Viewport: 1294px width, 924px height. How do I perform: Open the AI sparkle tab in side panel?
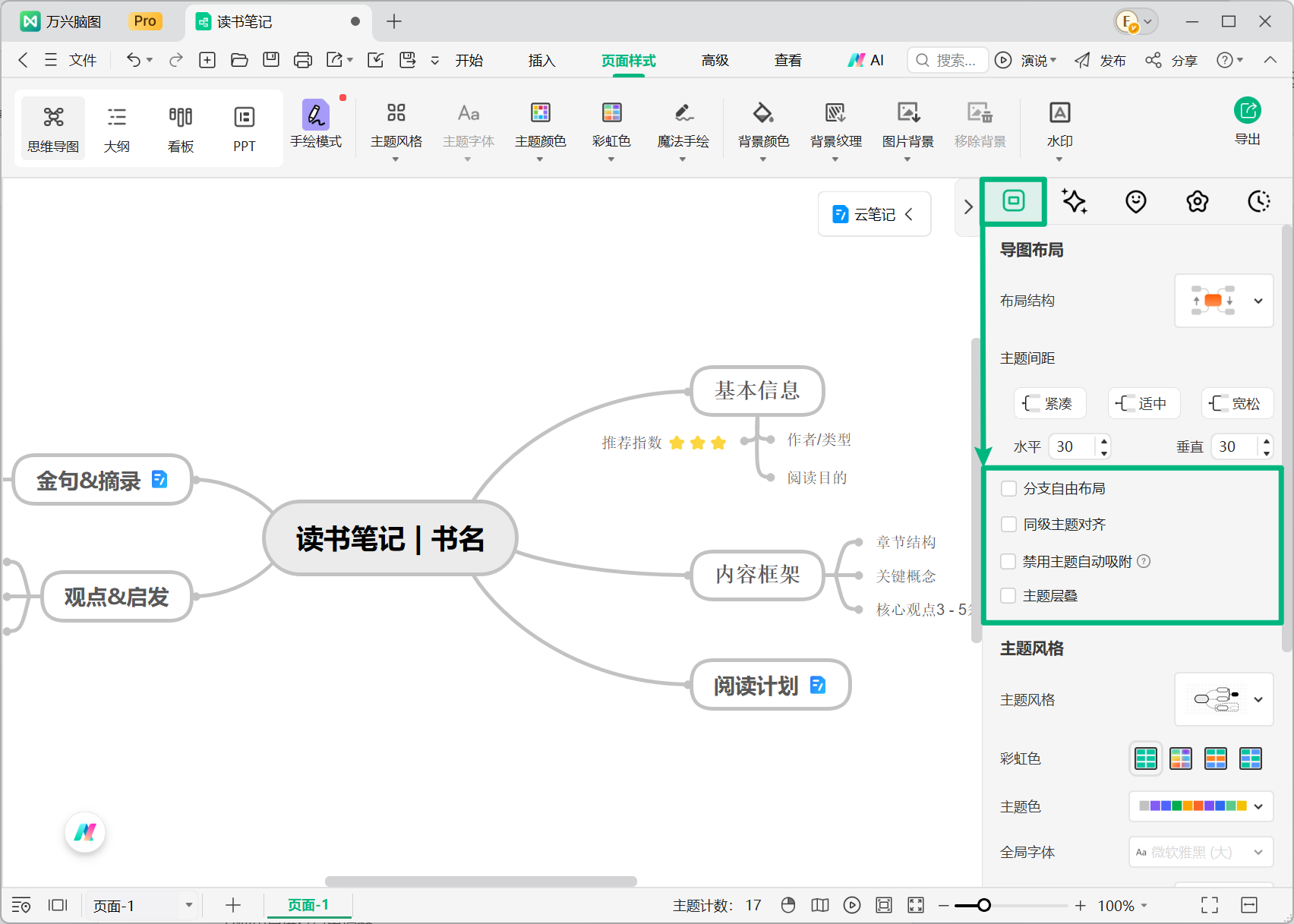click(x=1075, y=201)
